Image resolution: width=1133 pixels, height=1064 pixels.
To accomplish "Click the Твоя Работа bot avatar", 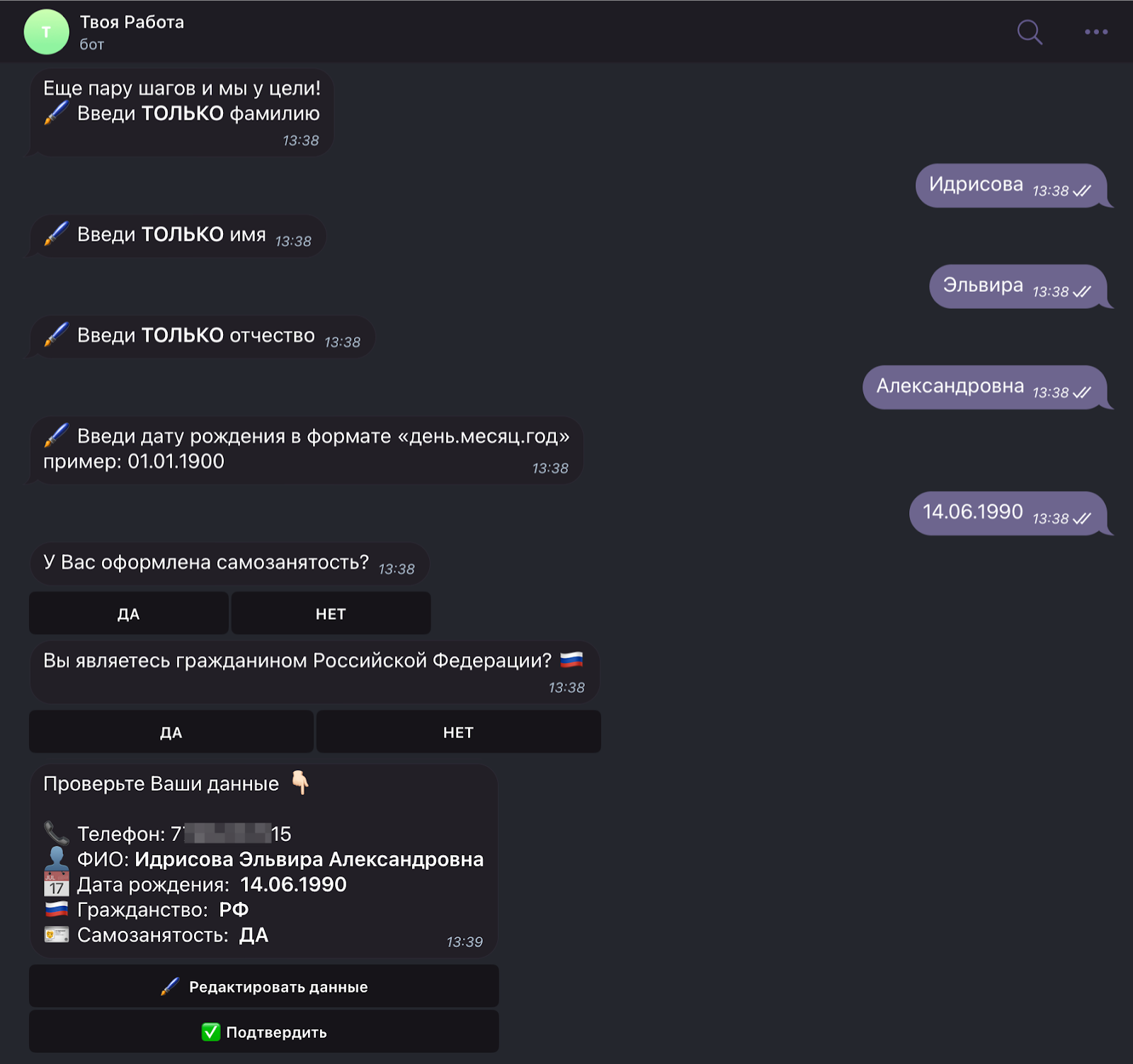I will click(x=46, y=32).
